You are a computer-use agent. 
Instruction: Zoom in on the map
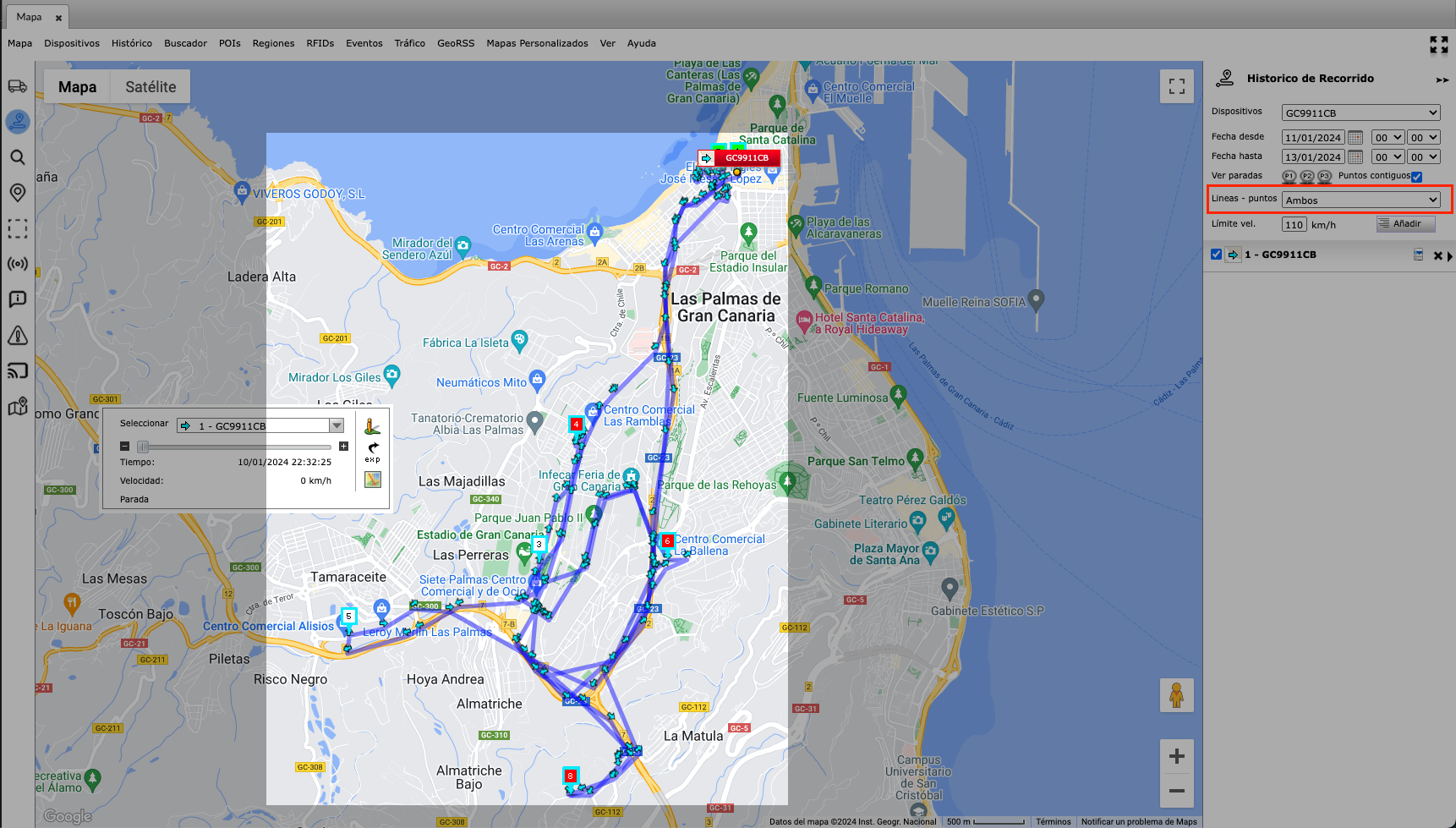(x=1176, y=756)
